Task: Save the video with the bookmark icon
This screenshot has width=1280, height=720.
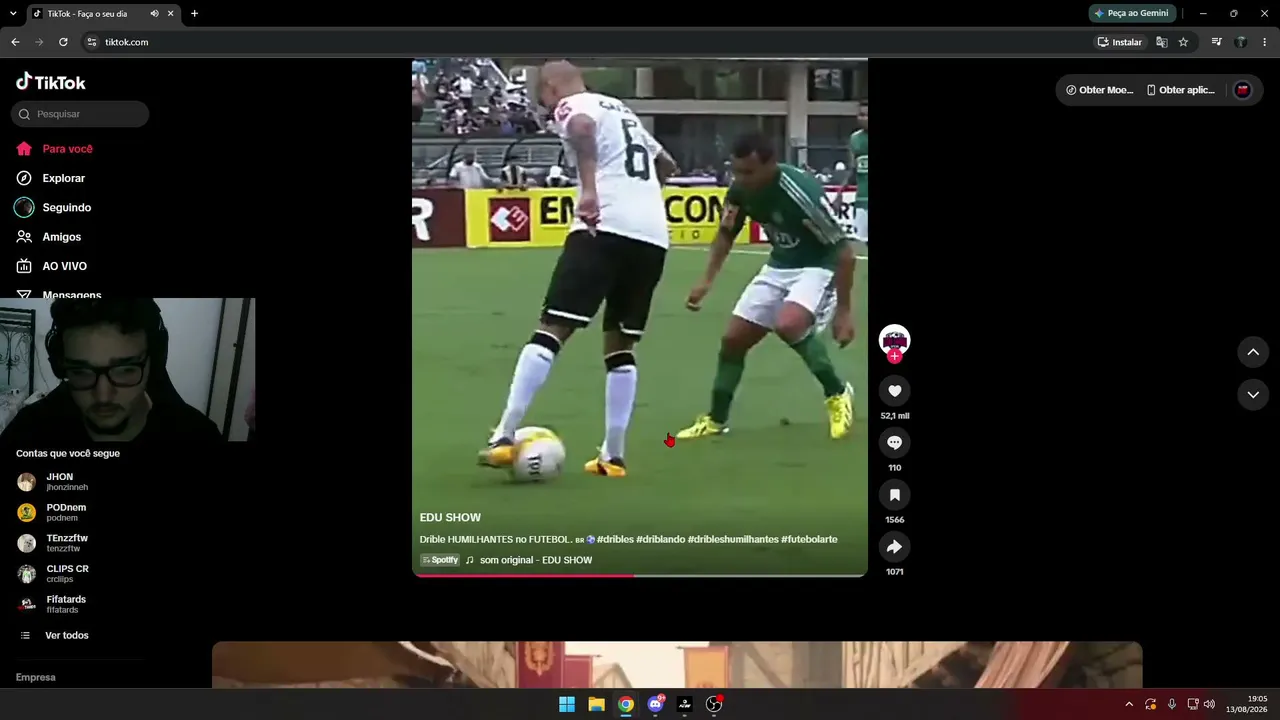Action: (894, 495)
